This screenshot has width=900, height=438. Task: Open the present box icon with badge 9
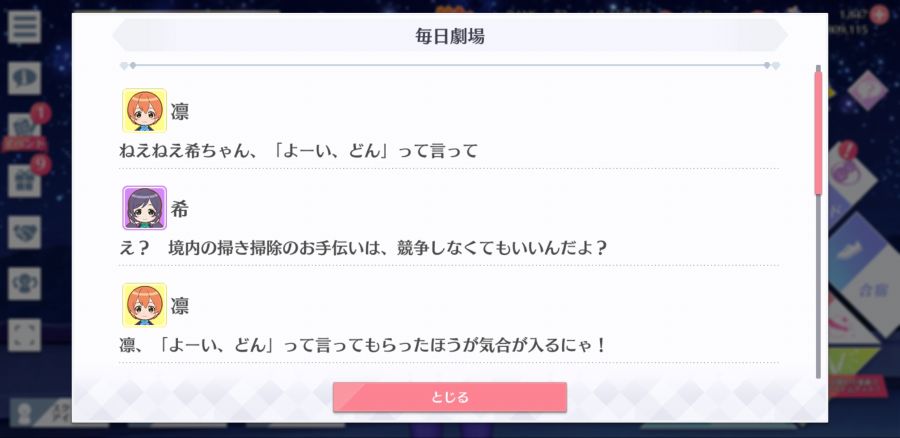24,181
